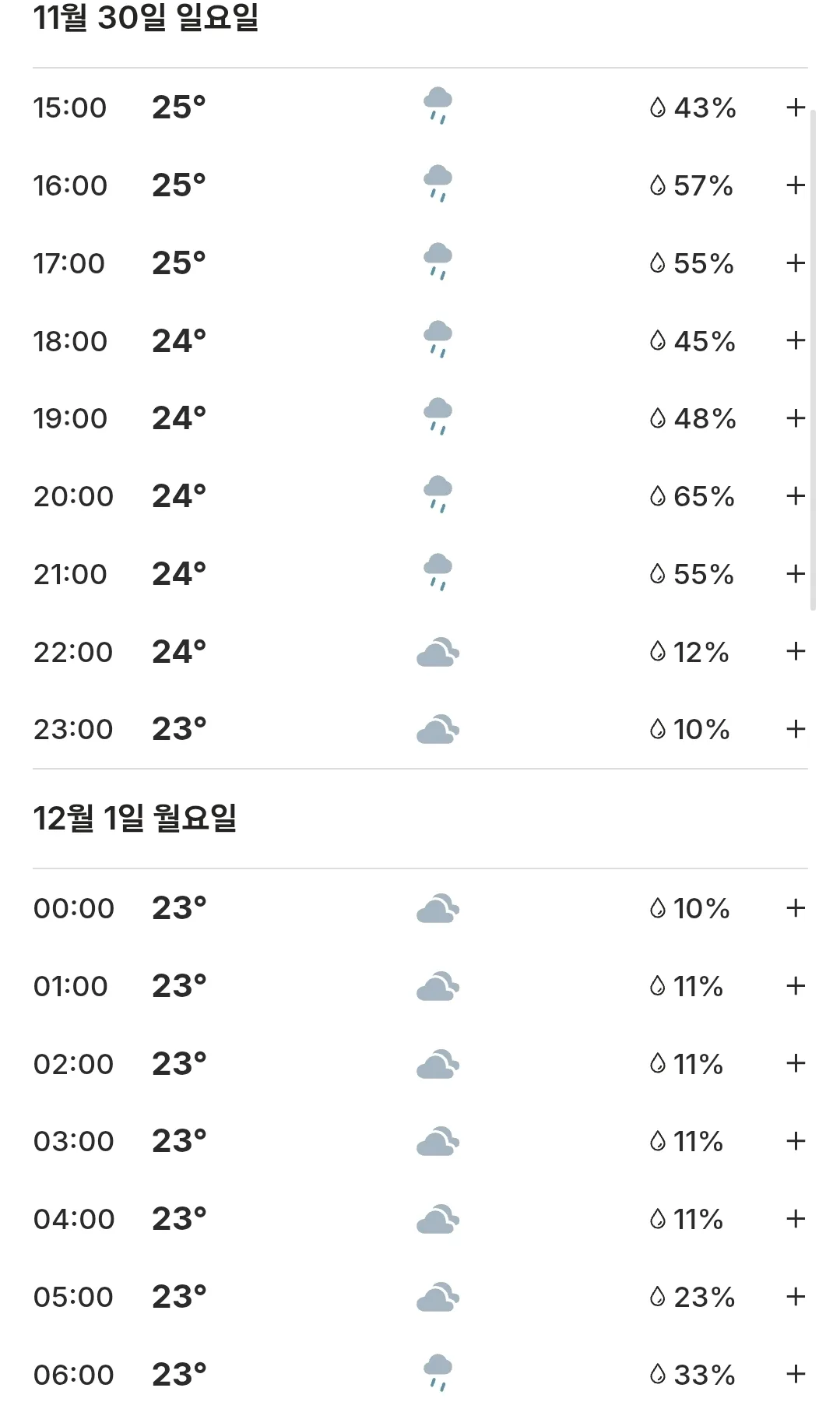Viewport: 840px width, 1402px height.
Task: Select the 12월 1일 월요일 header
Action: [x=135, y=819]
